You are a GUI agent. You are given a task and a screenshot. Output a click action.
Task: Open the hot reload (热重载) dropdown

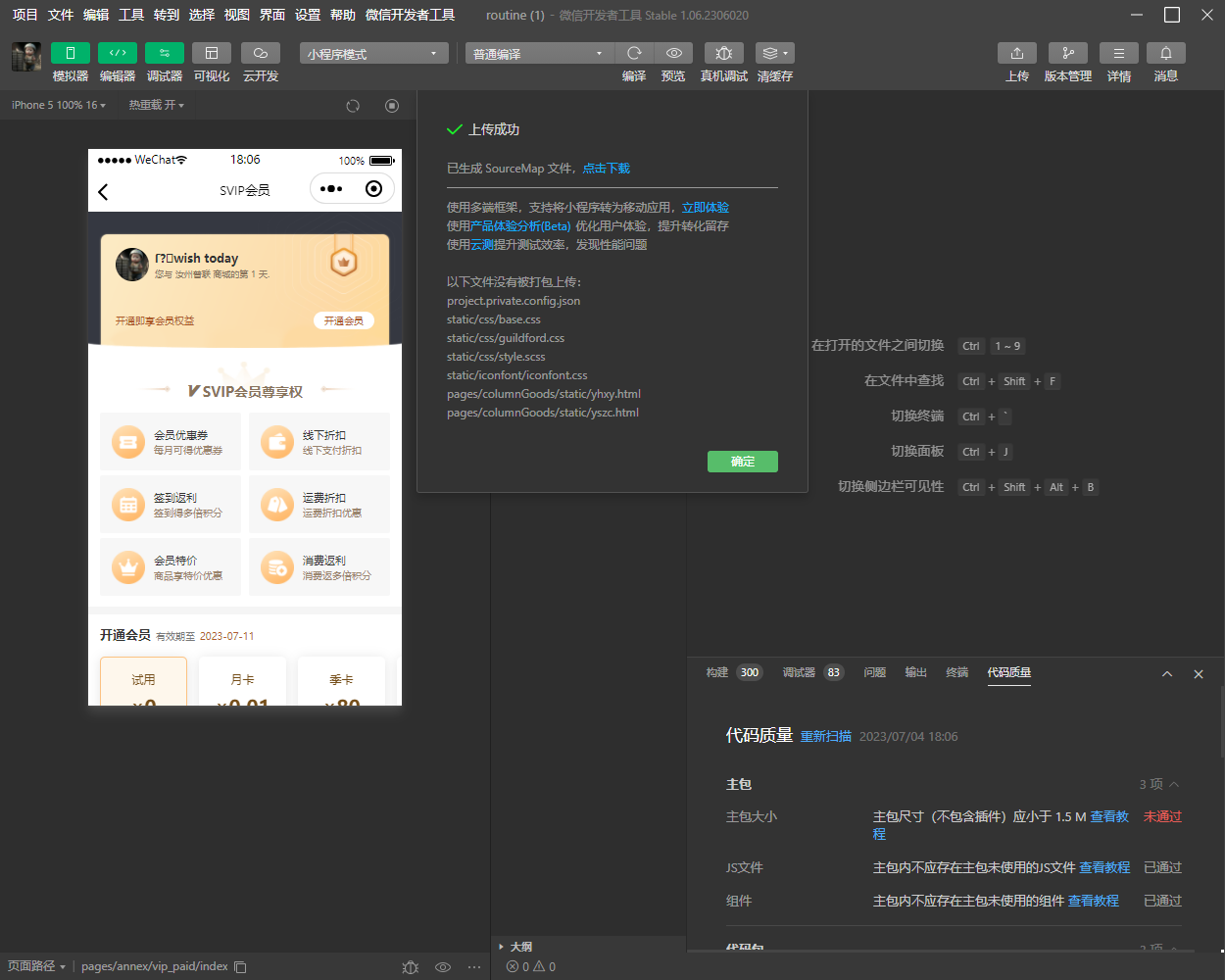(156, 105)
